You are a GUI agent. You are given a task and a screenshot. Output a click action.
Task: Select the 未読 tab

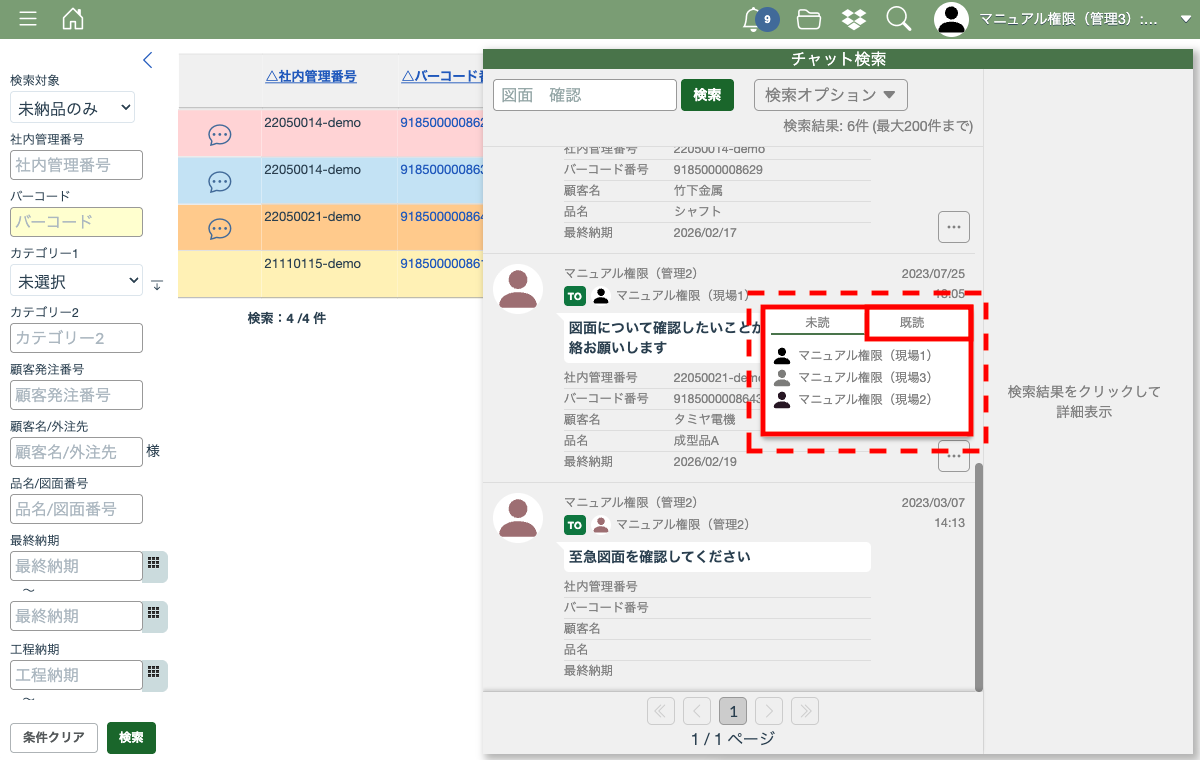point(817,323)
